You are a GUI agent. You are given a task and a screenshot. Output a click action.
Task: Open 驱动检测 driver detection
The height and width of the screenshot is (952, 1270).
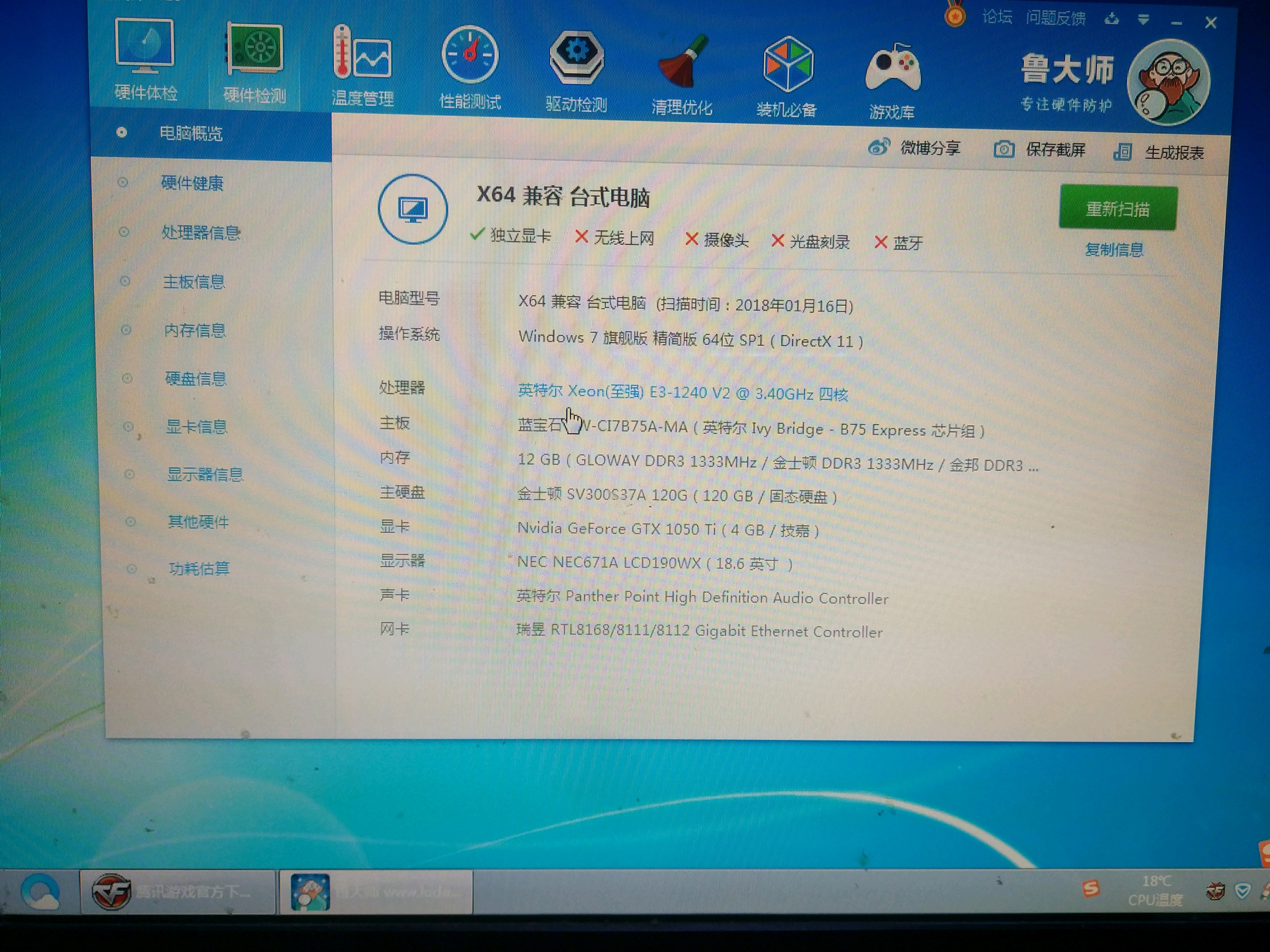577,72
